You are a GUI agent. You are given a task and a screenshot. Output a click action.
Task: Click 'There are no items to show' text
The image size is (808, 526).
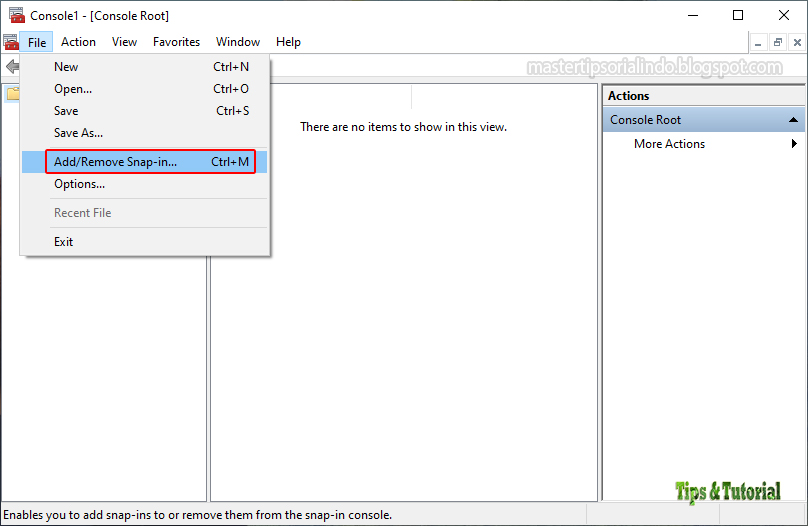point(403,127)
